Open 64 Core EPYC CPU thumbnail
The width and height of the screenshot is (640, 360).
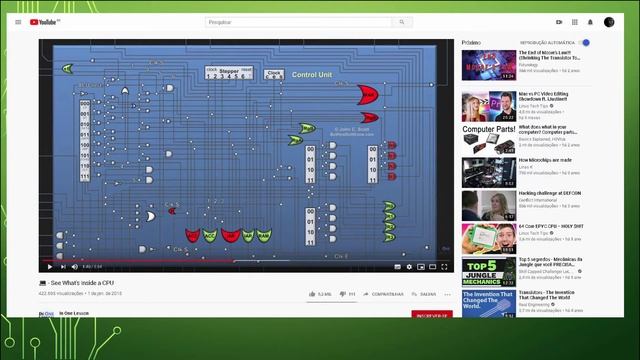tap(489, 239)
